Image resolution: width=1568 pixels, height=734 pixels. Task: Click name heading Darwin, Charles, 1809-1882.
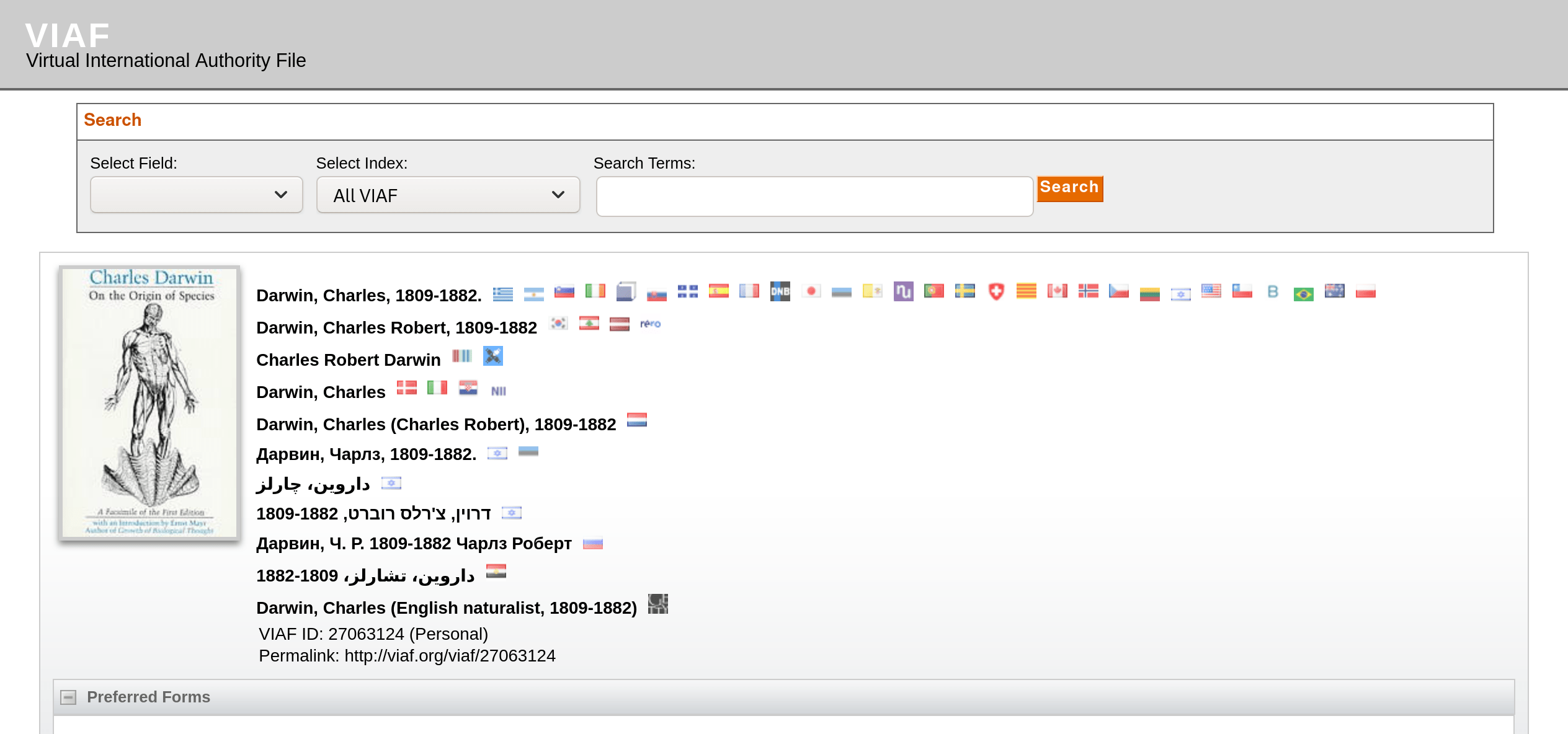[368, 296]
